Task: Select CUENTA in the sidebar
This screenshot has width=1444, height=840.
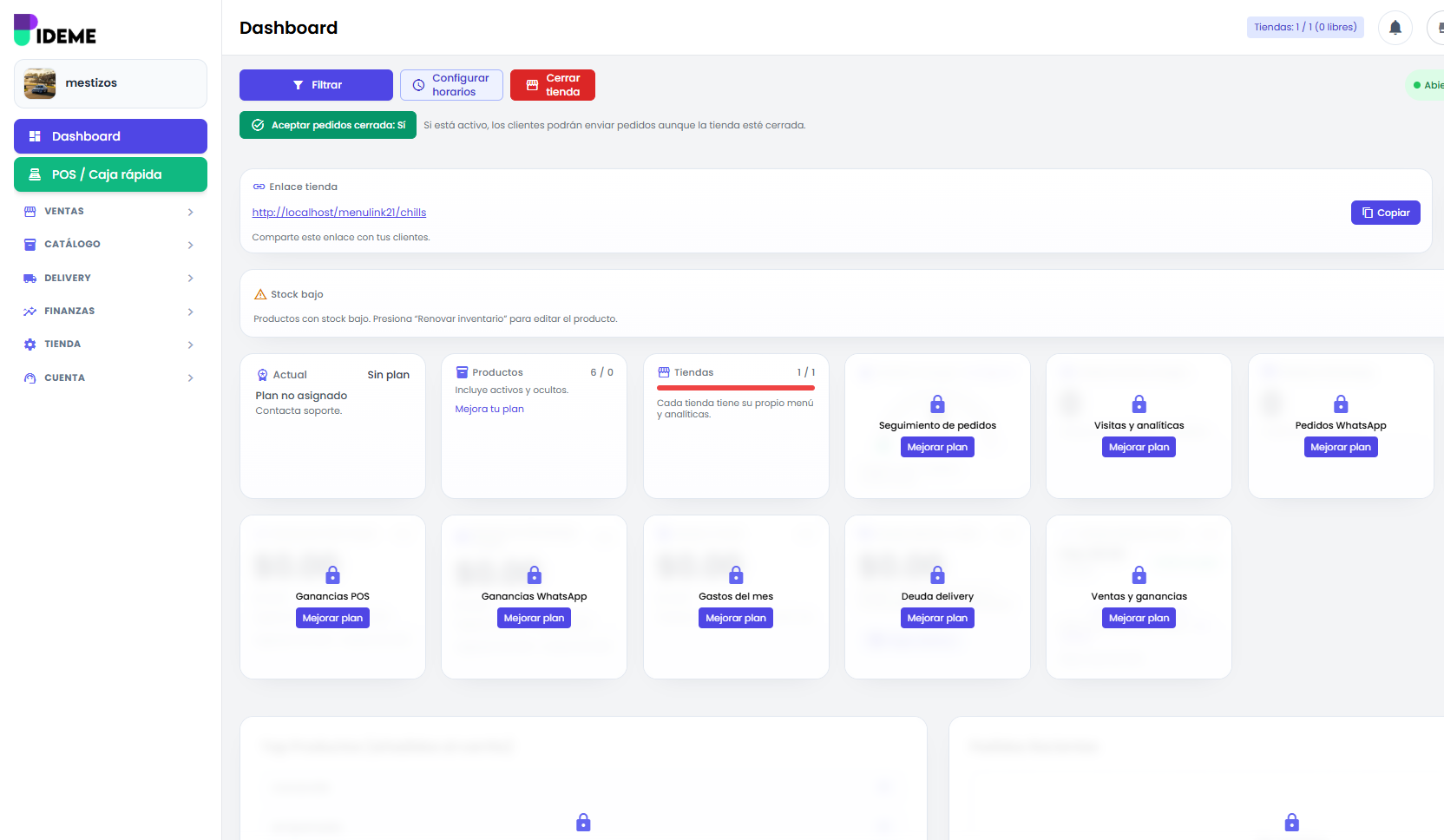Action: [x=64, y=378]
